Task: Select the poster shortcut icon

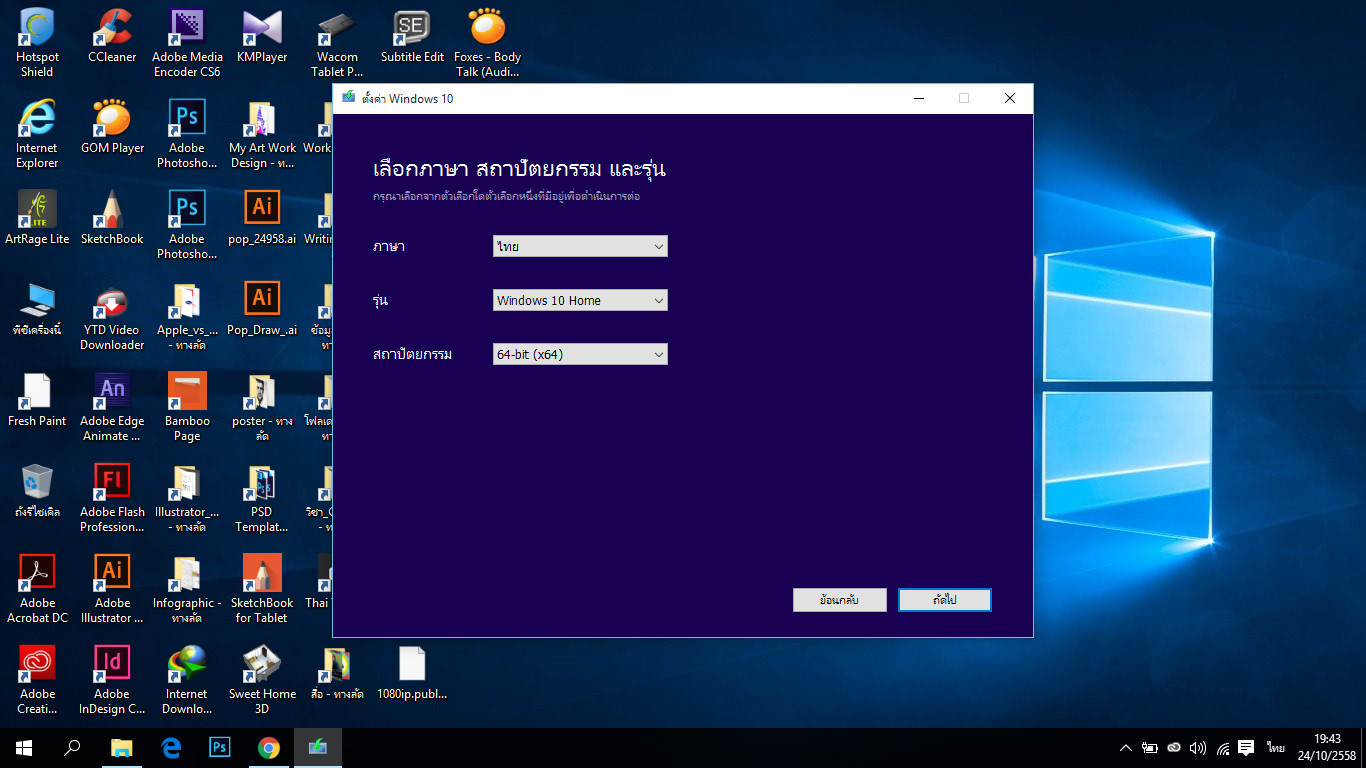Action: click(x=262, y=407)
